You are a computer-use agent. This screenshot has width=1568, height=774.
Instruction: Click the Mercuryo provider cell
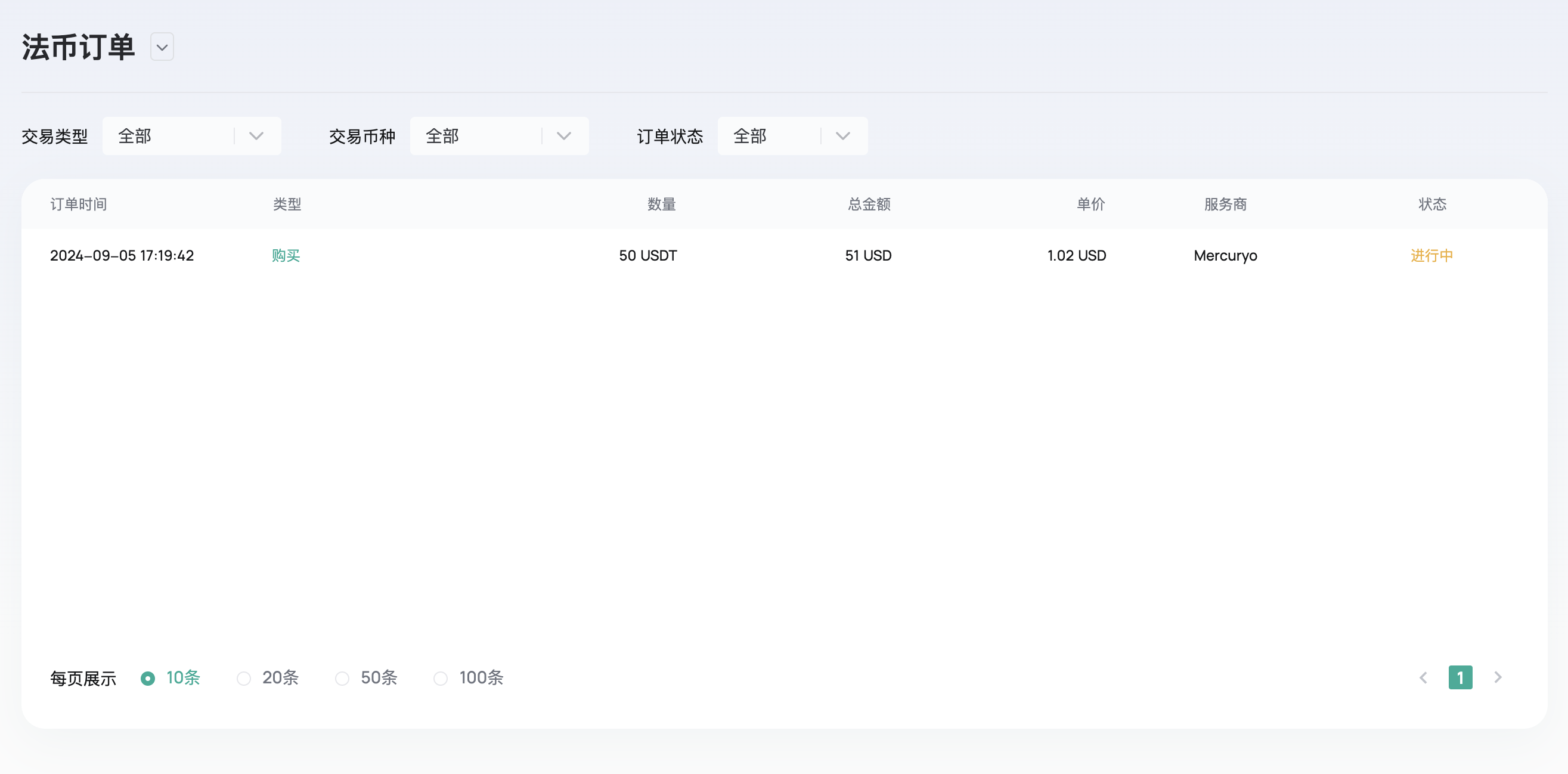(x=1225, y=255)
